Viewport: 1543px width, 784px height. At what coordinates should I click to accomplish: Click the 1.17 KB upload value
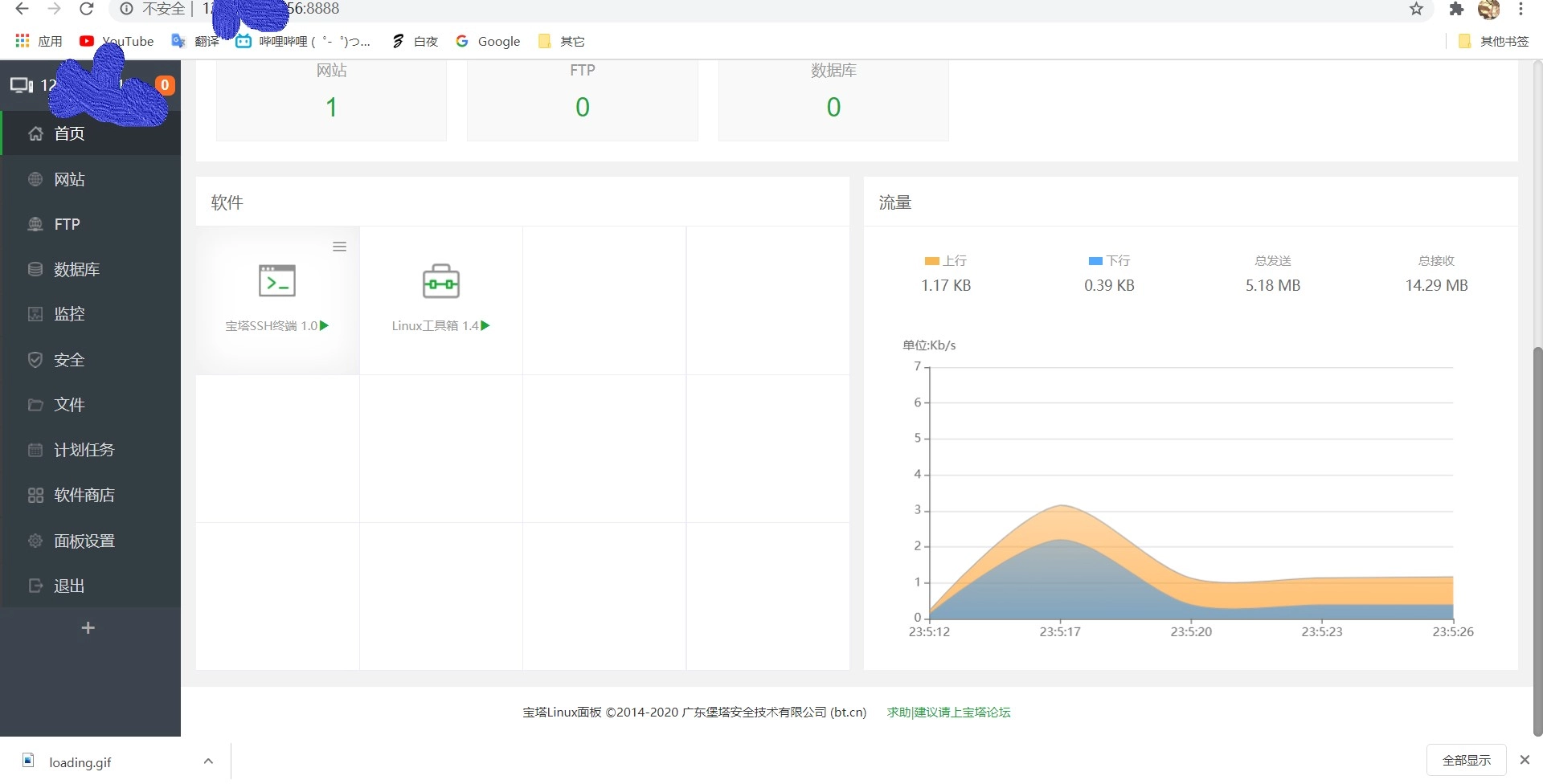[946, 286]
